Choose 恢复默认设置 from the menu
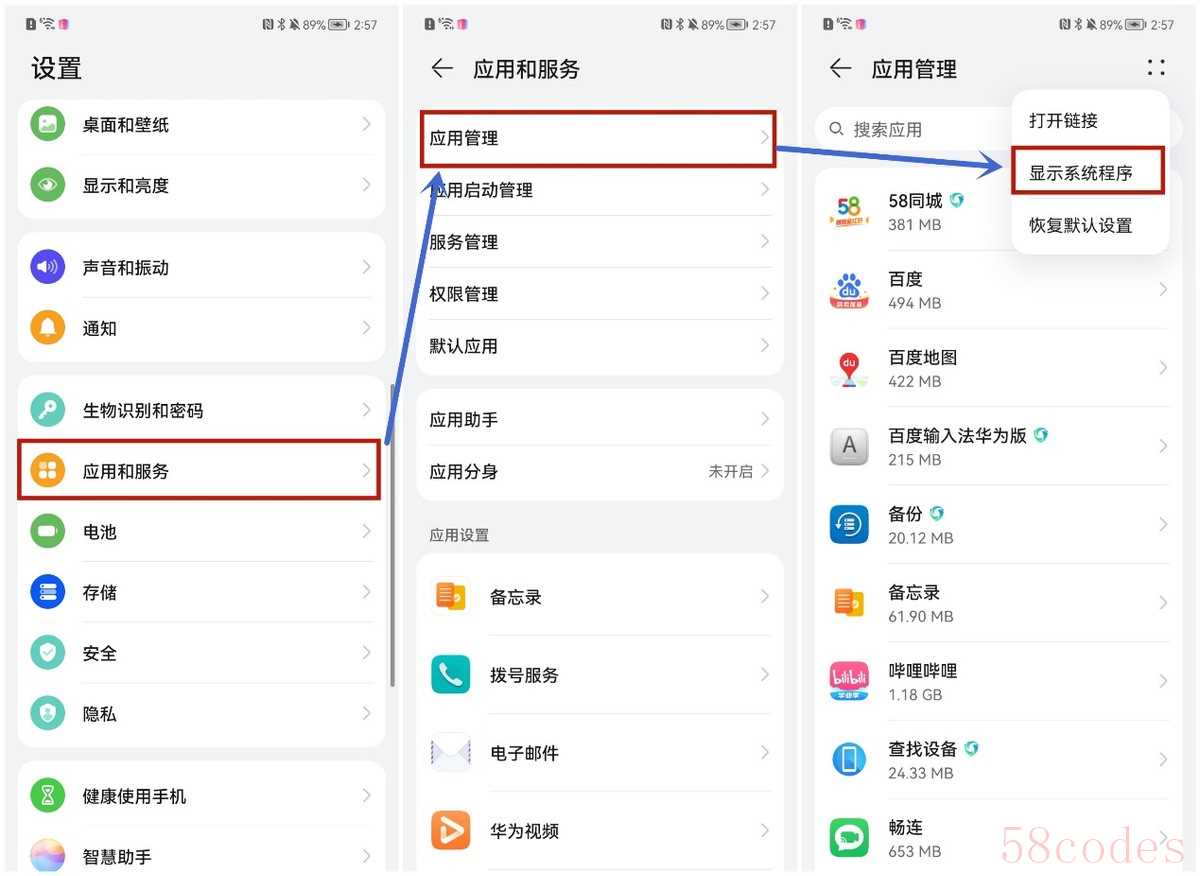 pos(1081,225)
